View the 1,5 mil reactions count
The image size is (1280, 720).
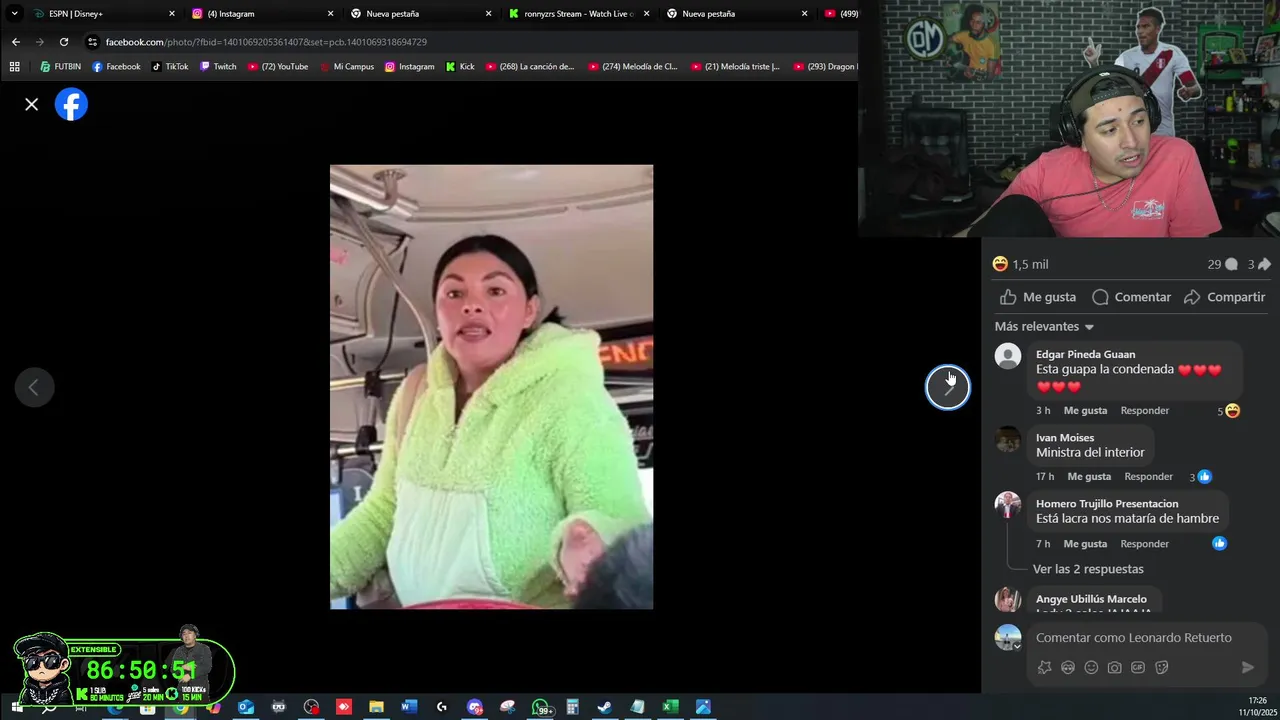coord(1020,264)
